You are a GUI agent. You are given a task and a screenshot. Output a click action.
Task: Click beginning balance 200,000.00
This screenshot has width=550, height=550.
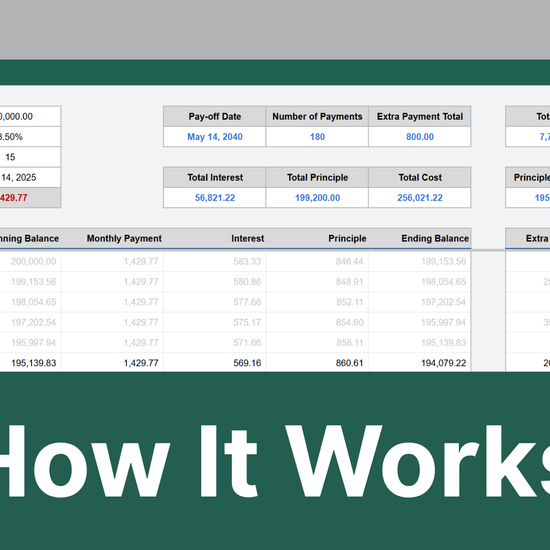click(x=33, y=261)
